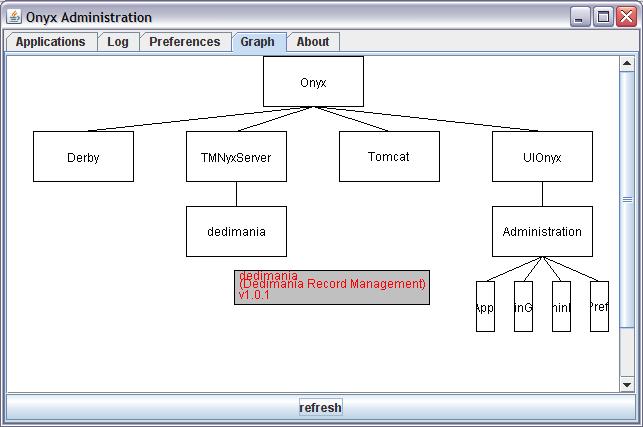Maximize the Onyx Administration window
This screenshot has width=643, height=427.
tap(603, 17)
